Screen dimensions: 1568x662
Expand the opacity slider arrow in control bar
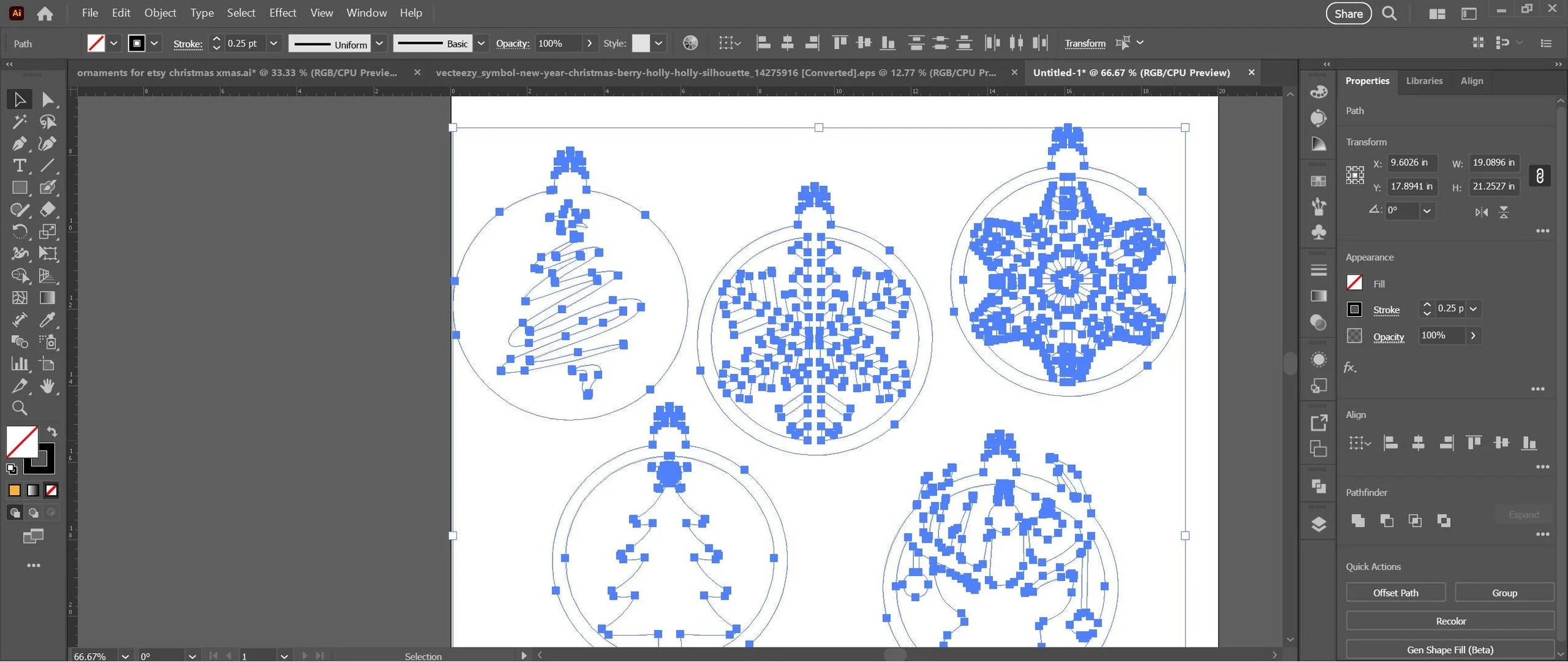tap(589, 43)
